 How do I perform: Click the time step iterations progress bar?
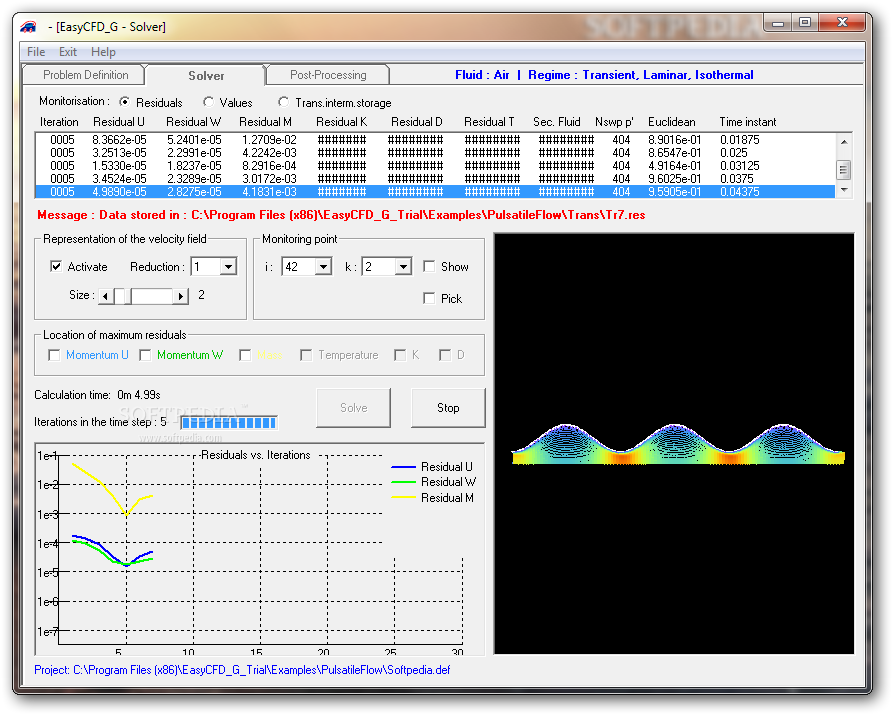[229, 422]
